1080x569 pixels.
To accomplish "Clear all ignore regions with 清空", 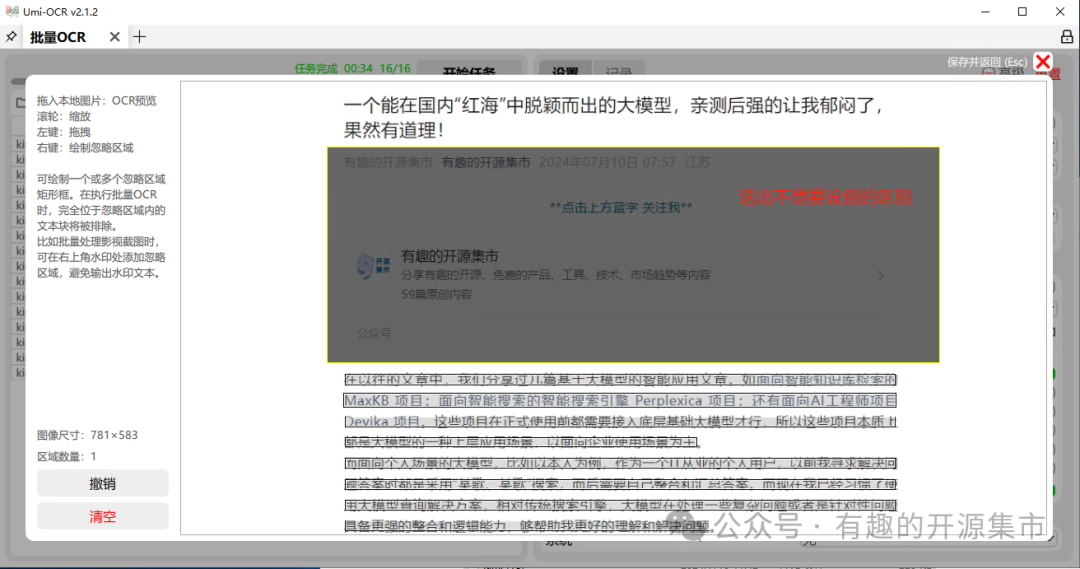I will click(x=103, y=517).
